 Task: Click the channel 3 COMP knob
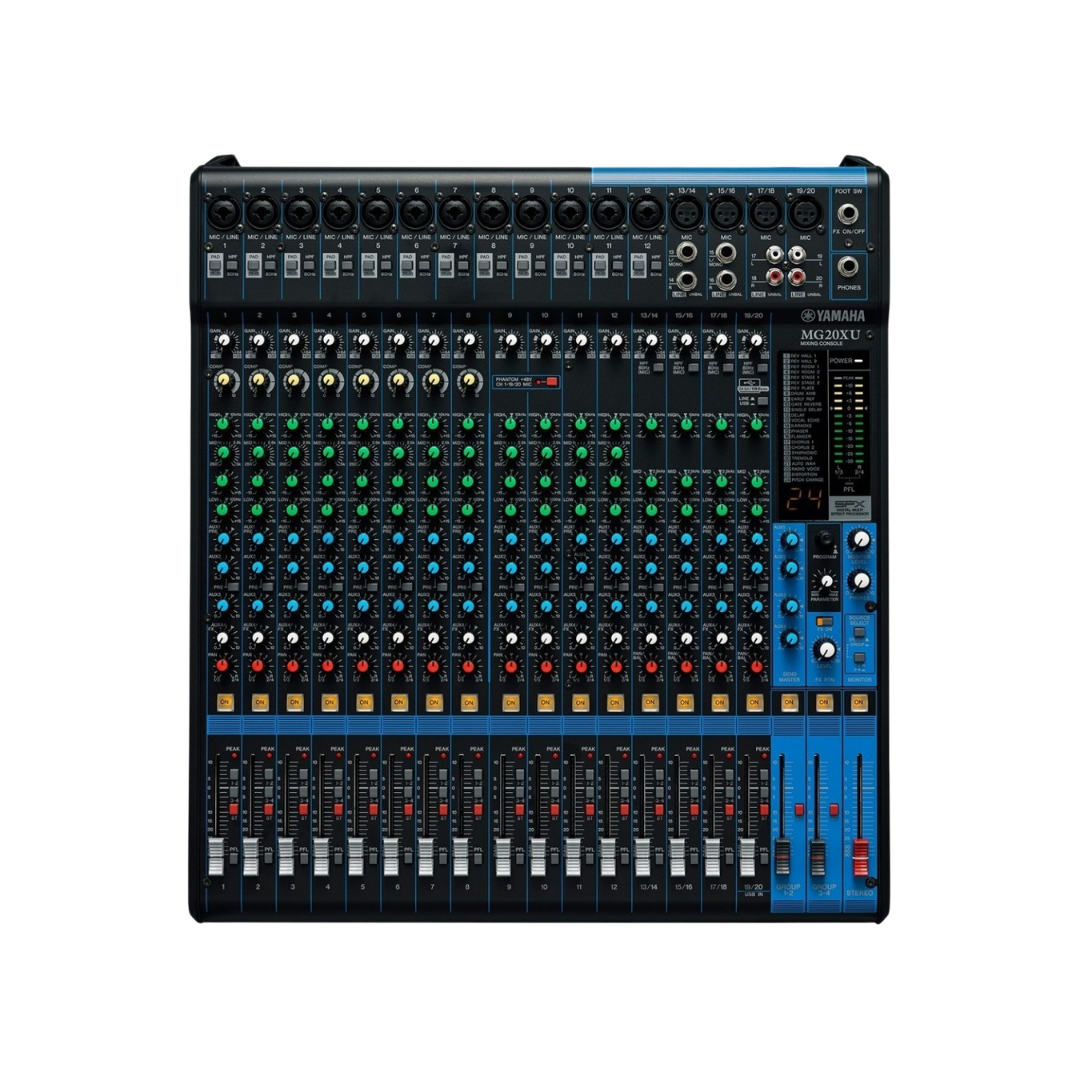click(294, 380)
